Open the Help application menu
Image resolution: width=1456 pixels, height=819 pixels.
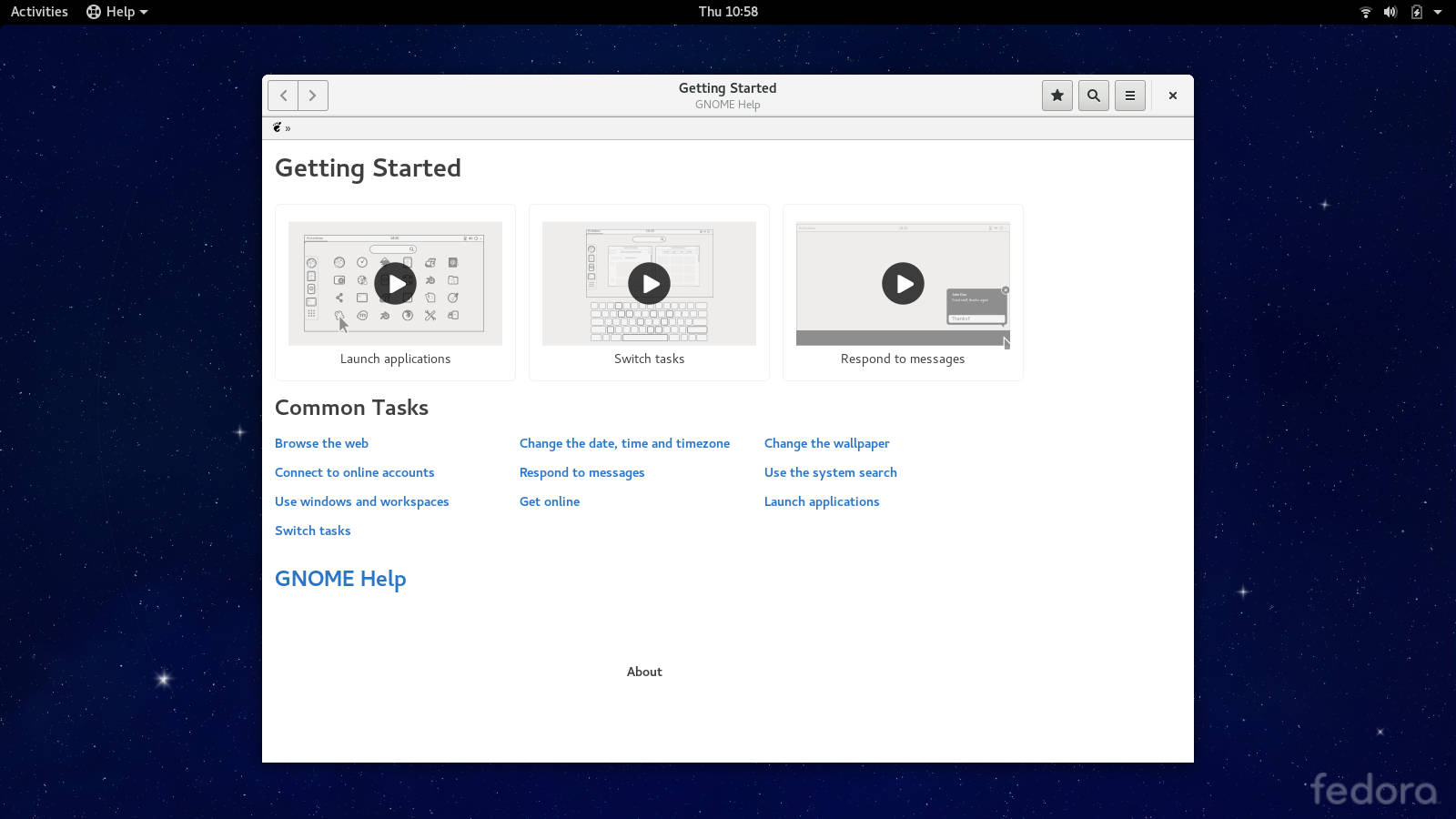[x=117, y=12]
